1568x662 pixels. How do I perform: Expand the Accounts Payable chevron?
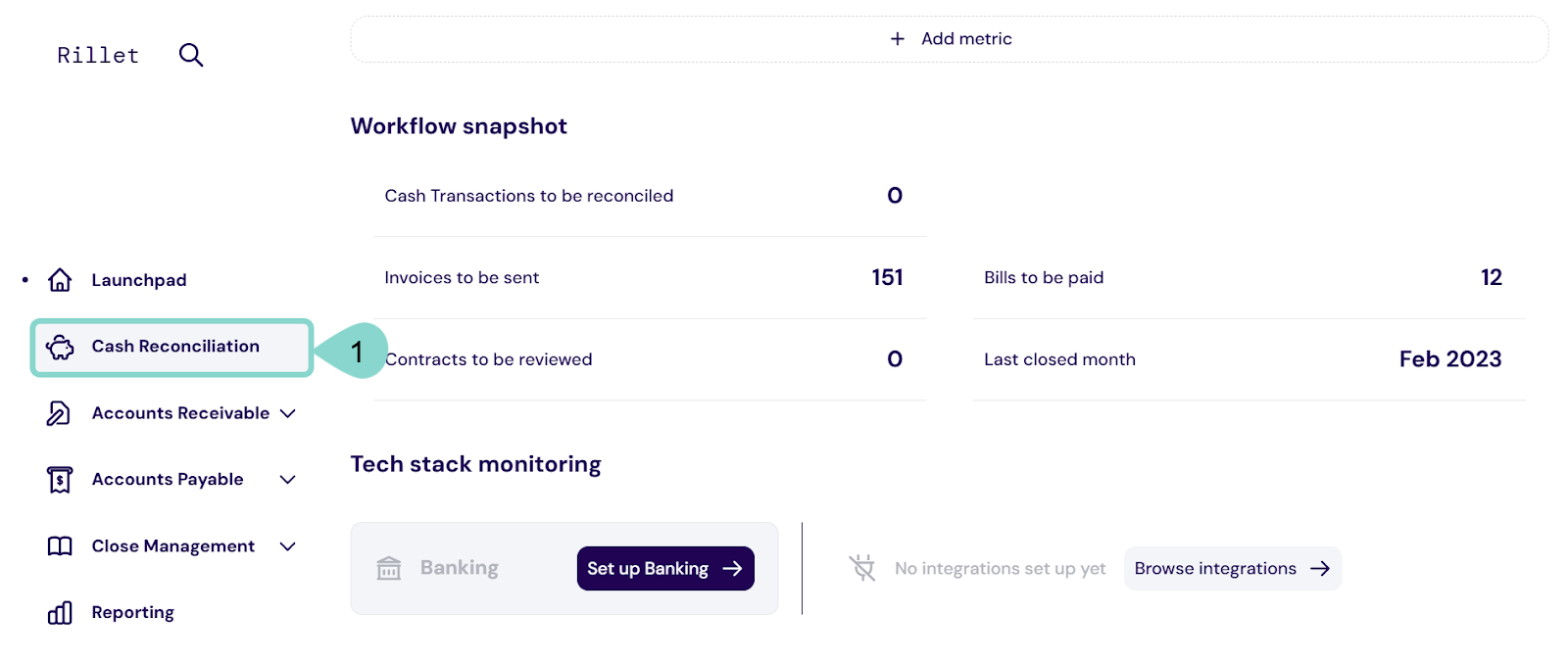click(x=288, y=480)
